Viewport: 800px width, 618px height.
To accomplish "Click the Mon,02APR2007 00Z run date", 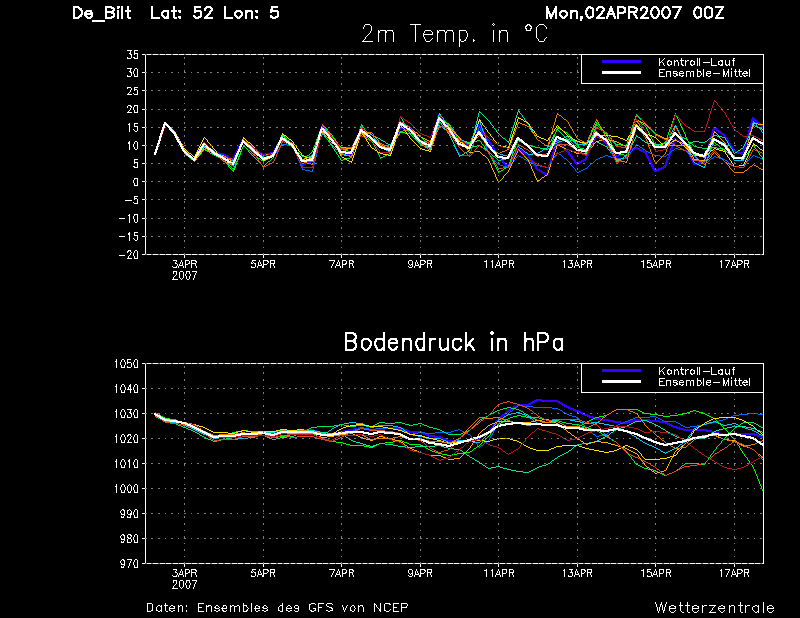I will 634,13.
